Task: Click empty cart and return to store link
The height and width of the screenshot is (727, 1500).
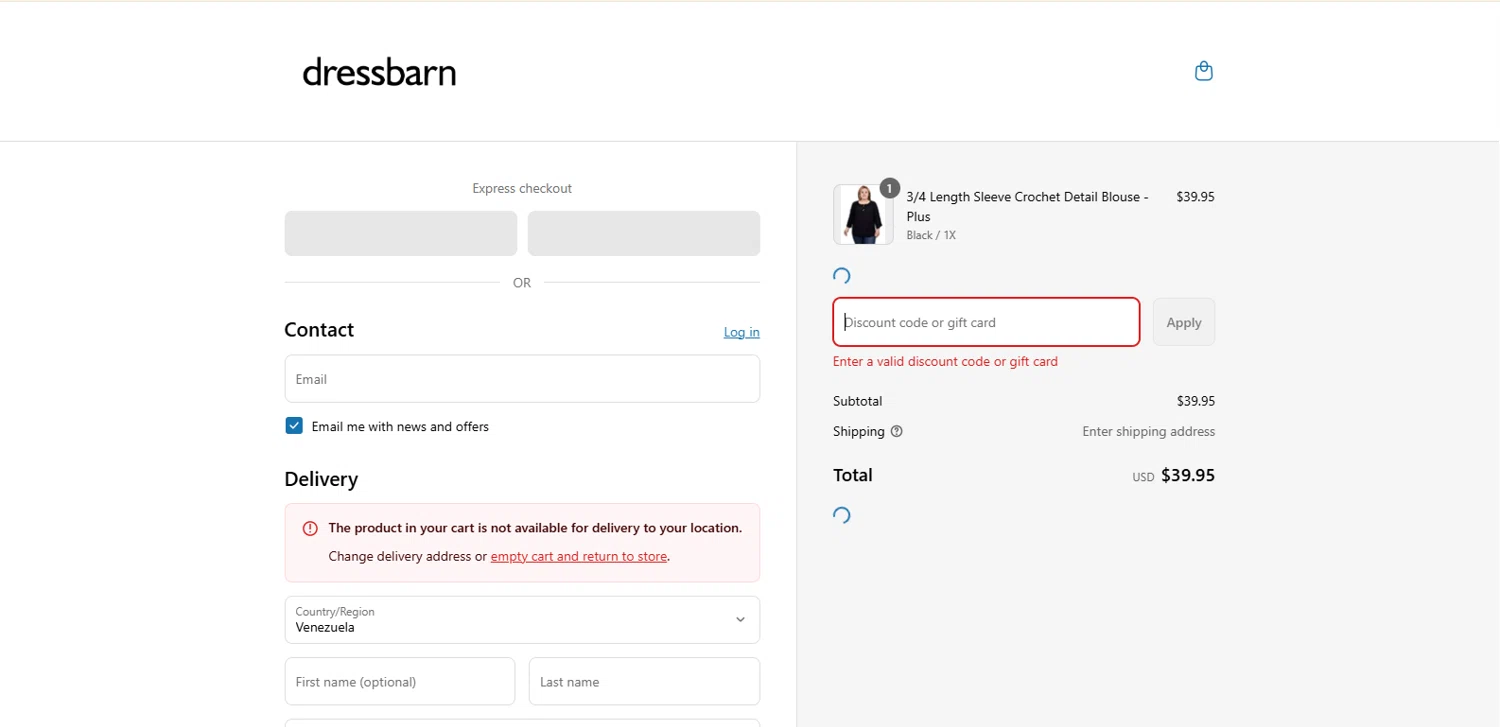Action: point(579,556)
